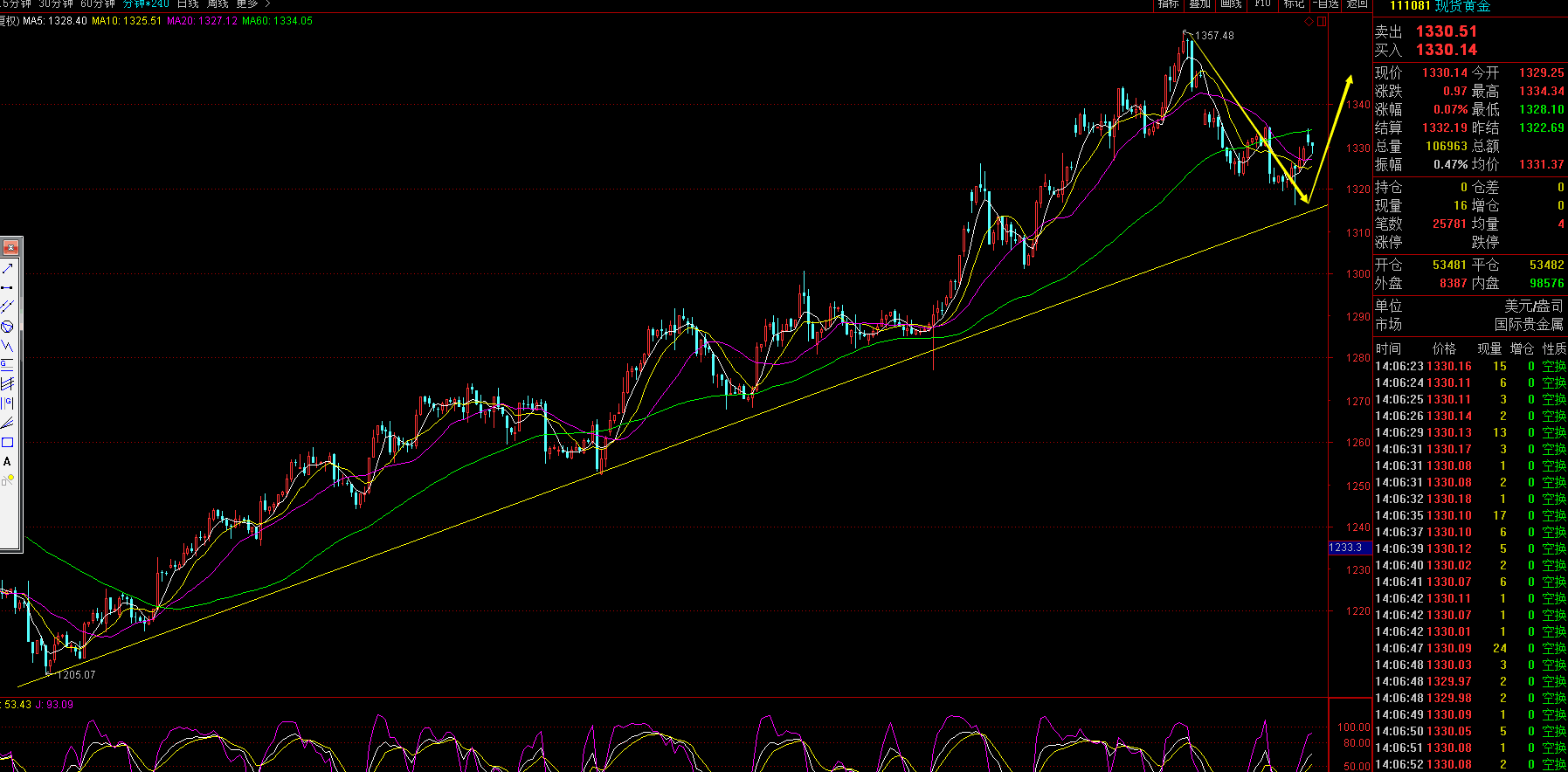Click the 现货黄金 instrument title
1568x772 pixels.
[1462, 6]
